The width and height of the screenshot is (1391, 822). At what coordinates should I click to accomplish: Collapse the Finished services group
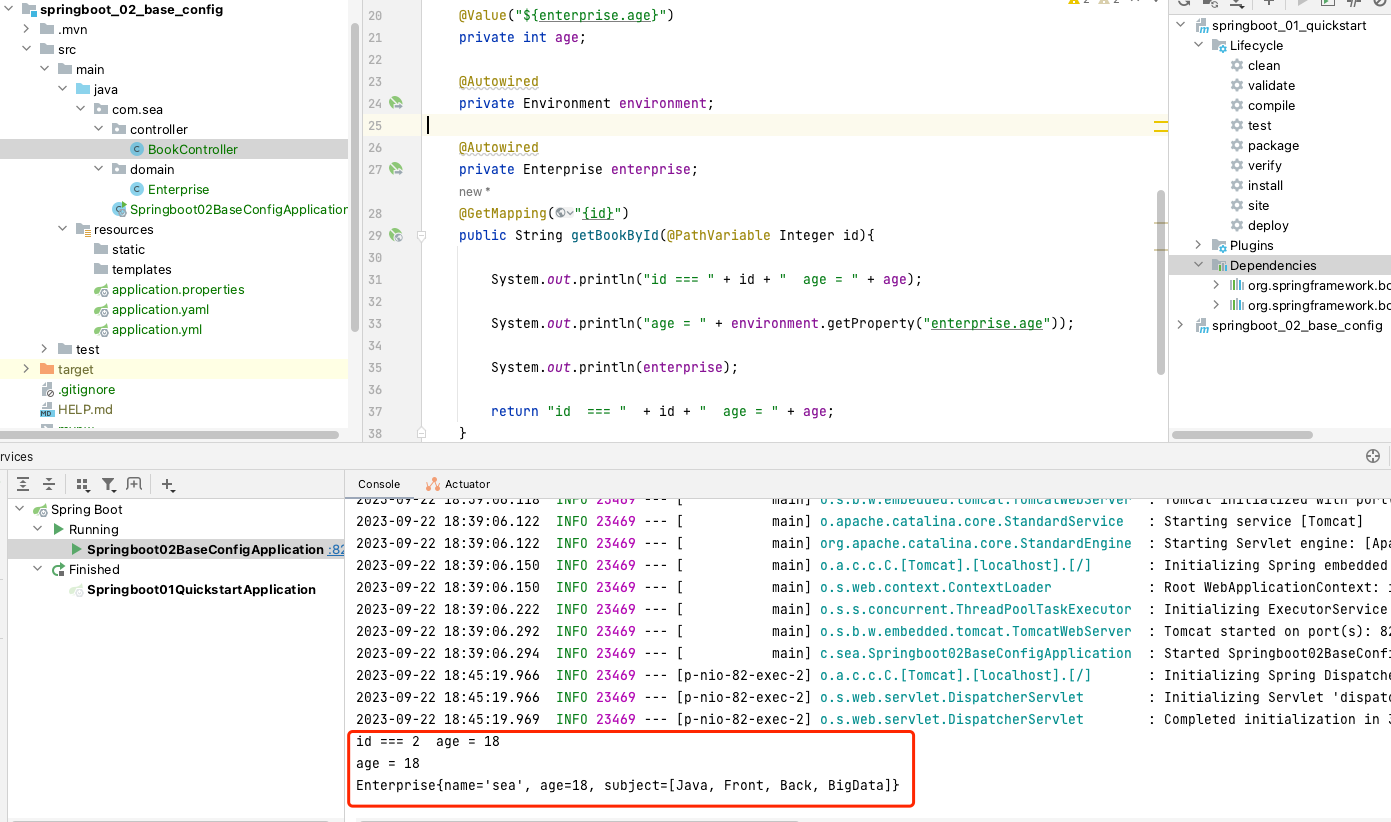38,569
